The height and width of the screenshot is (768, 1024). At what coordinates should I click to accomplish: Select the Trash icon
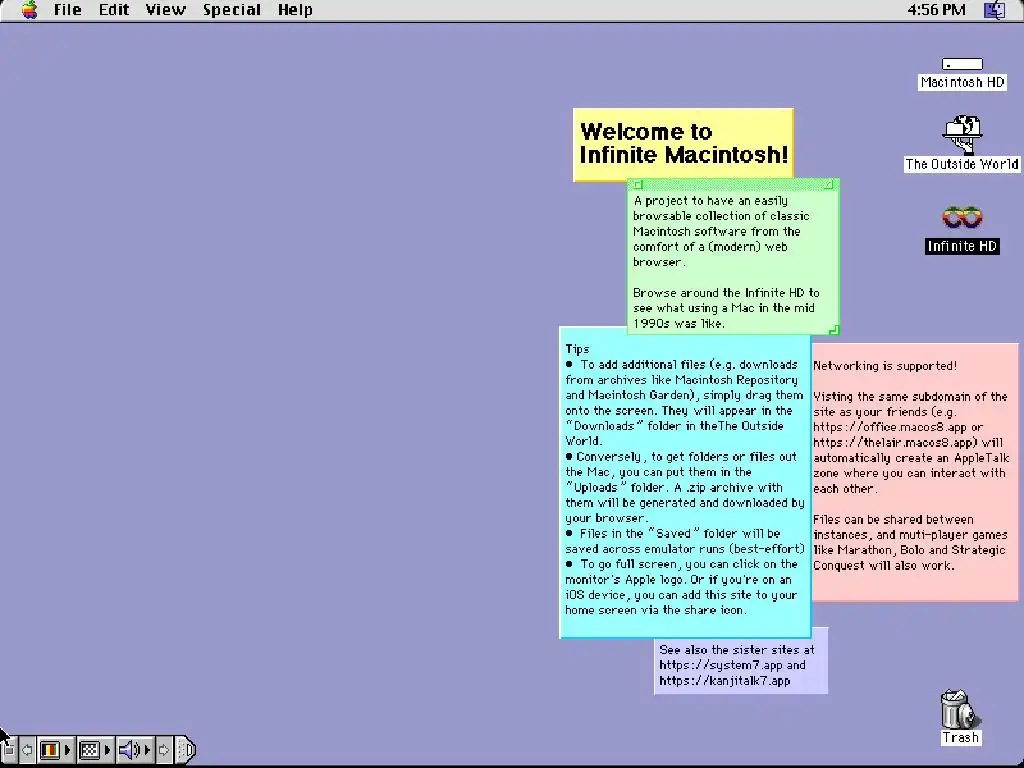pyautogui.click(x=959, y=709)
